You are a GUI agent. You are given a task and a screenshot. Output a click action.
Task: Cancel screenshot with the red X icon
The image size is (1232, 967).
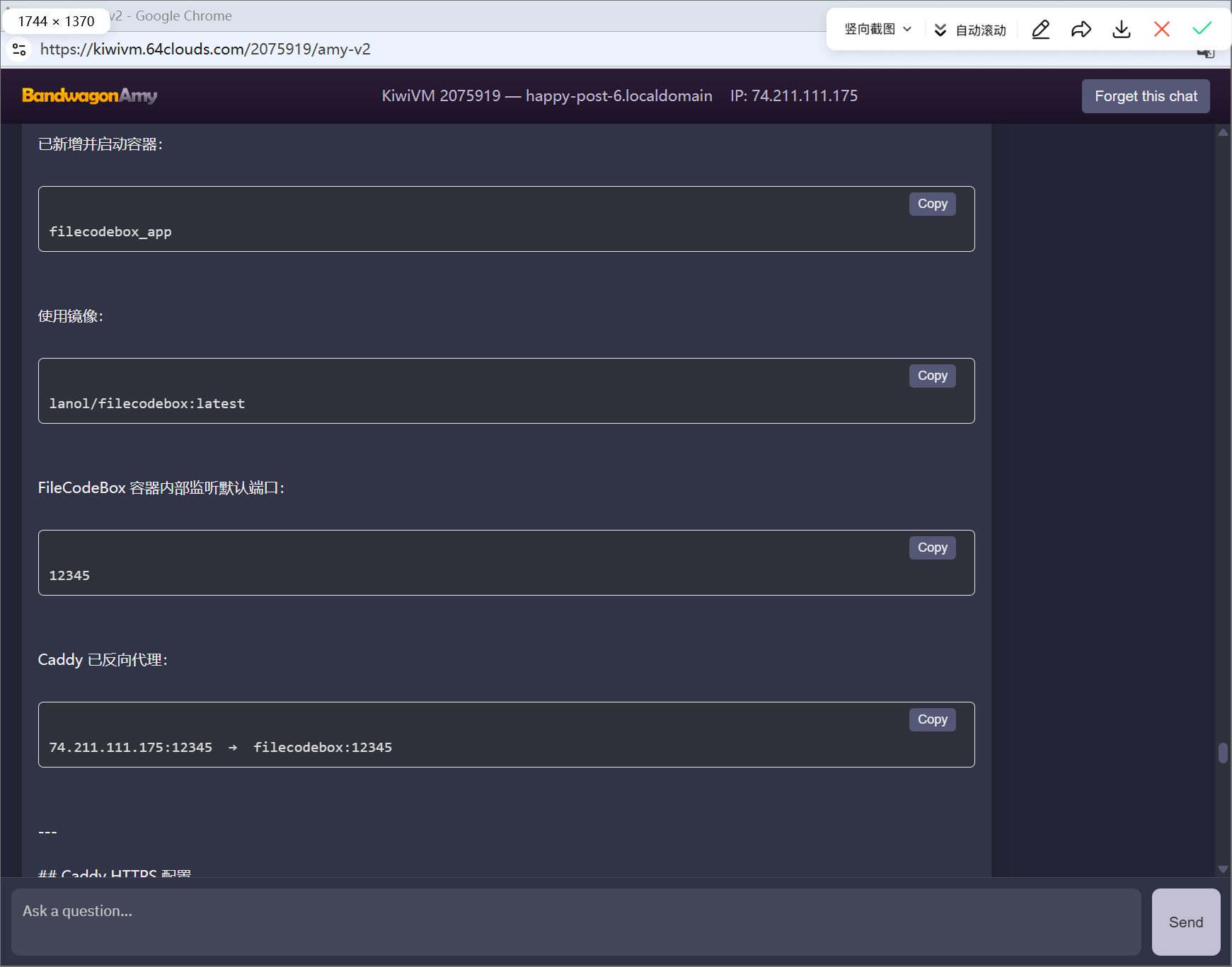tap(1161, 29)
